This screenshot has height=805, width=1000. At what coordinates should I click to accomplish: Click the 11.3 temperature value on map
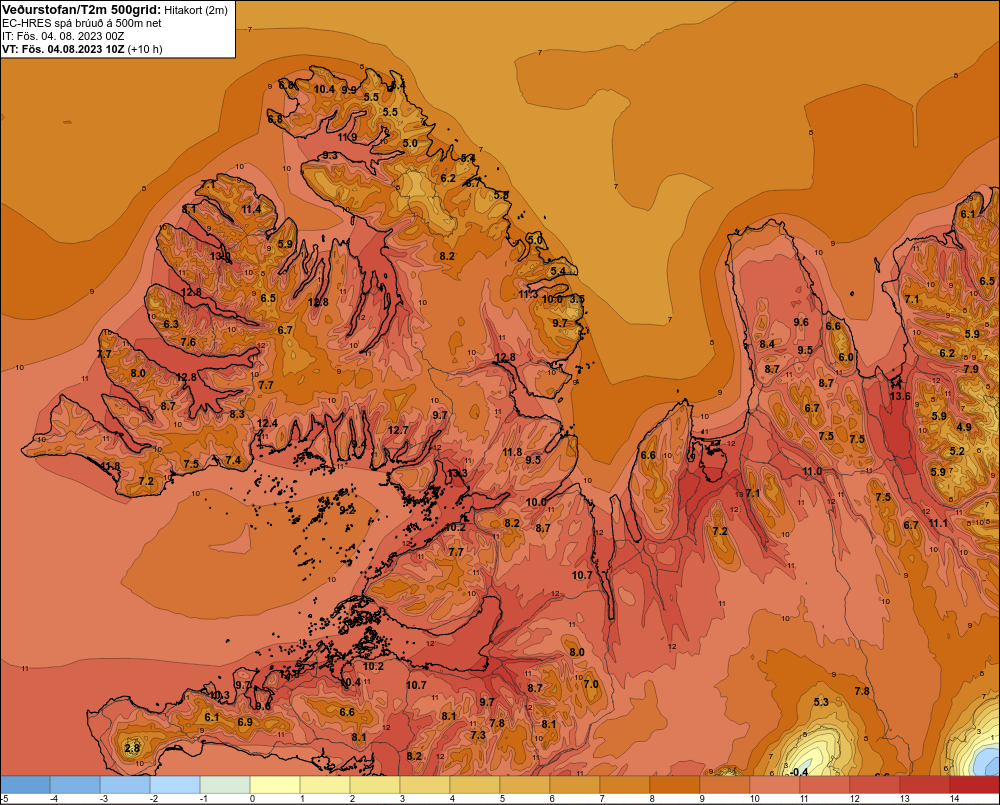(x=528, y=294)
